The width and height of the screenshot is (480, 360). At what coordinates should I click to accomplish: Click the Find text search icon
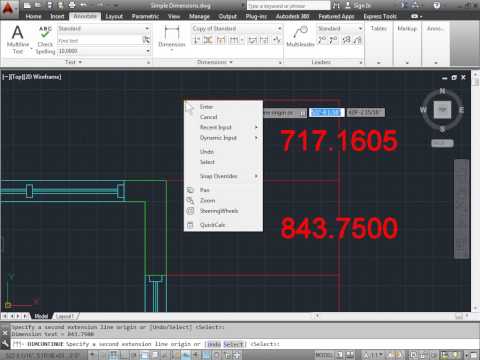(146, 40)
